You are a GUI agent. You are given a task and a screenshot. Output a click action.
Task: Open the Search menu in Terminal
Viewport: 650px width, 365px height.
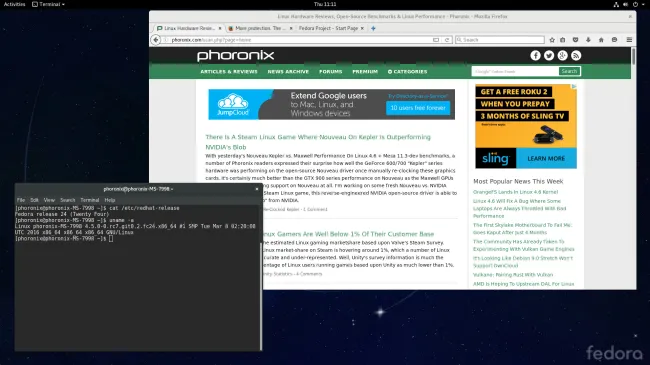pos(68,200)
